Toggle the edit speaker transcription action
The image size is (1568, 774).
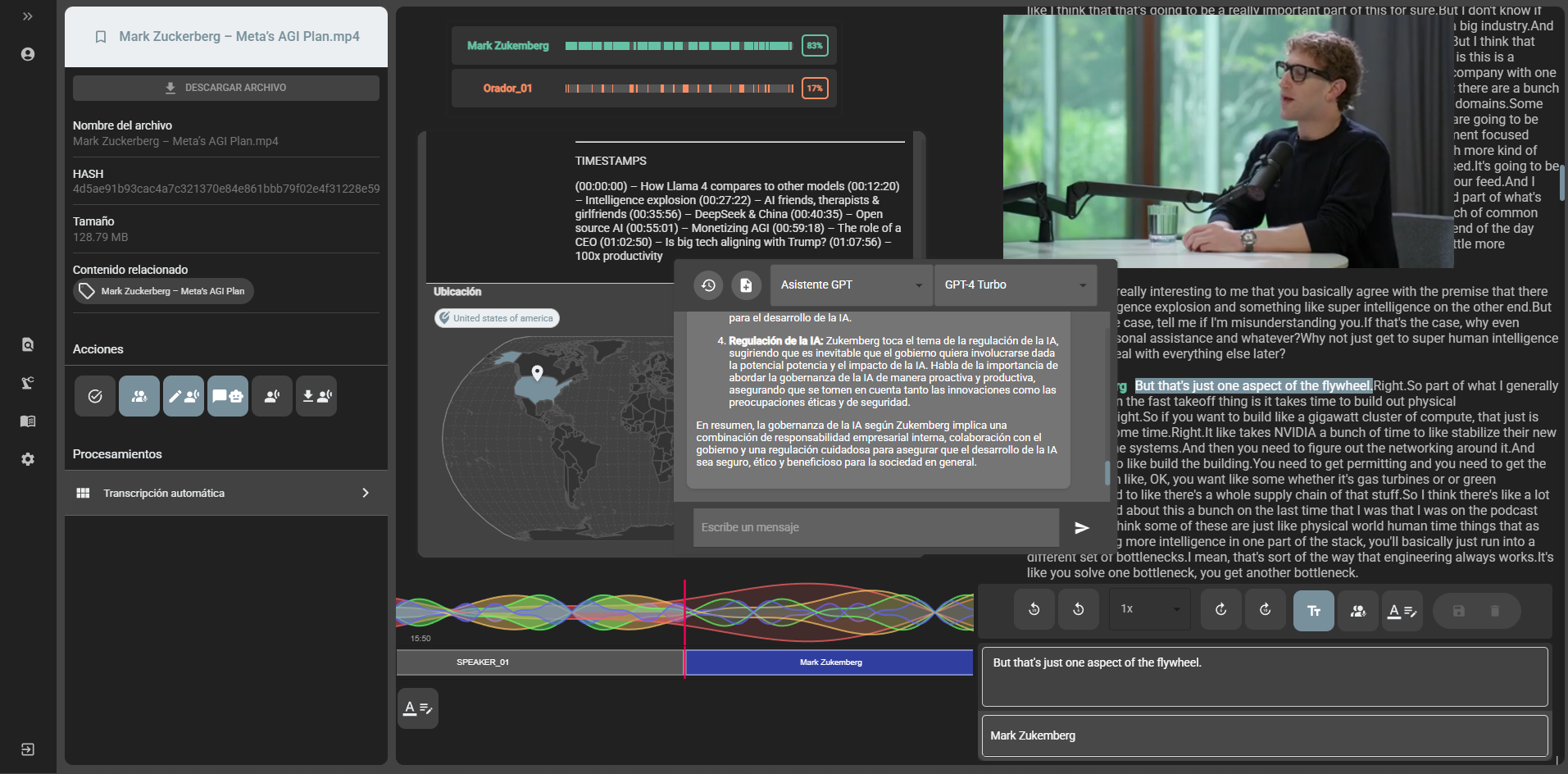(184, 396)
